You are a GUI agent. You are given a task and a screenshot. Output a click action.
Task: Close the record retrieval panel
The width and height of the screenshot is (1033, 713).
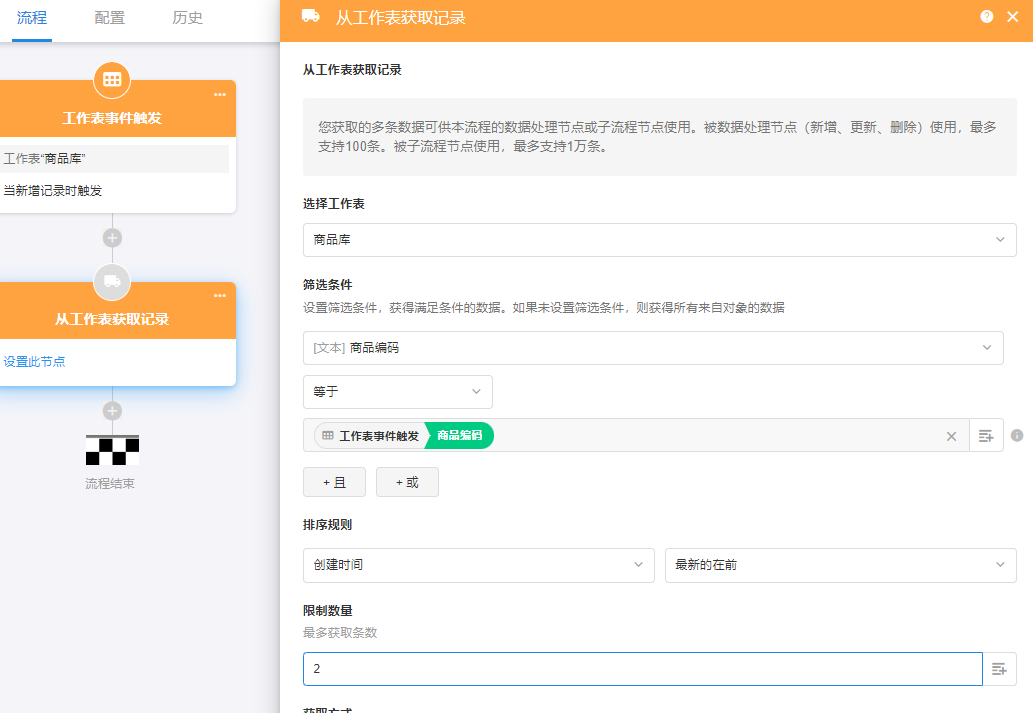(1012, 17)
